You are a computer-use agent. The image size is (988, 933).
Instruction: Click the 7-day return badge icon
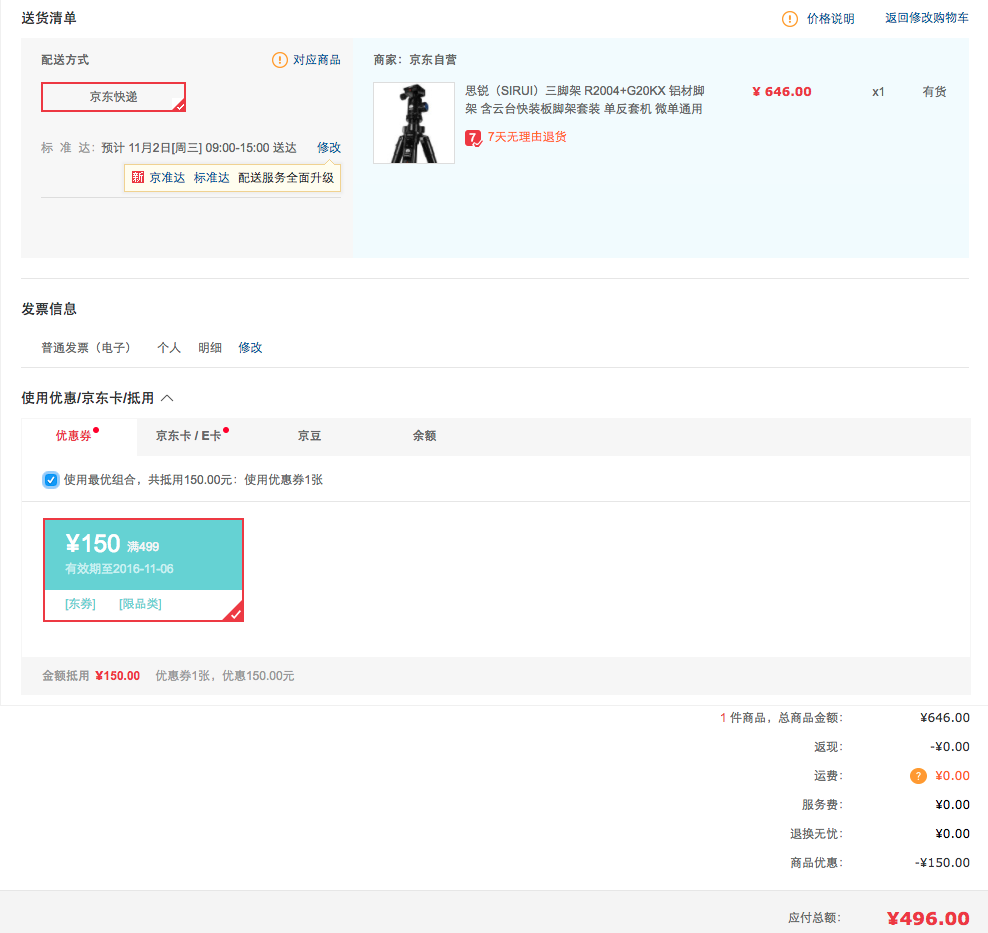[x=473, y=138]
